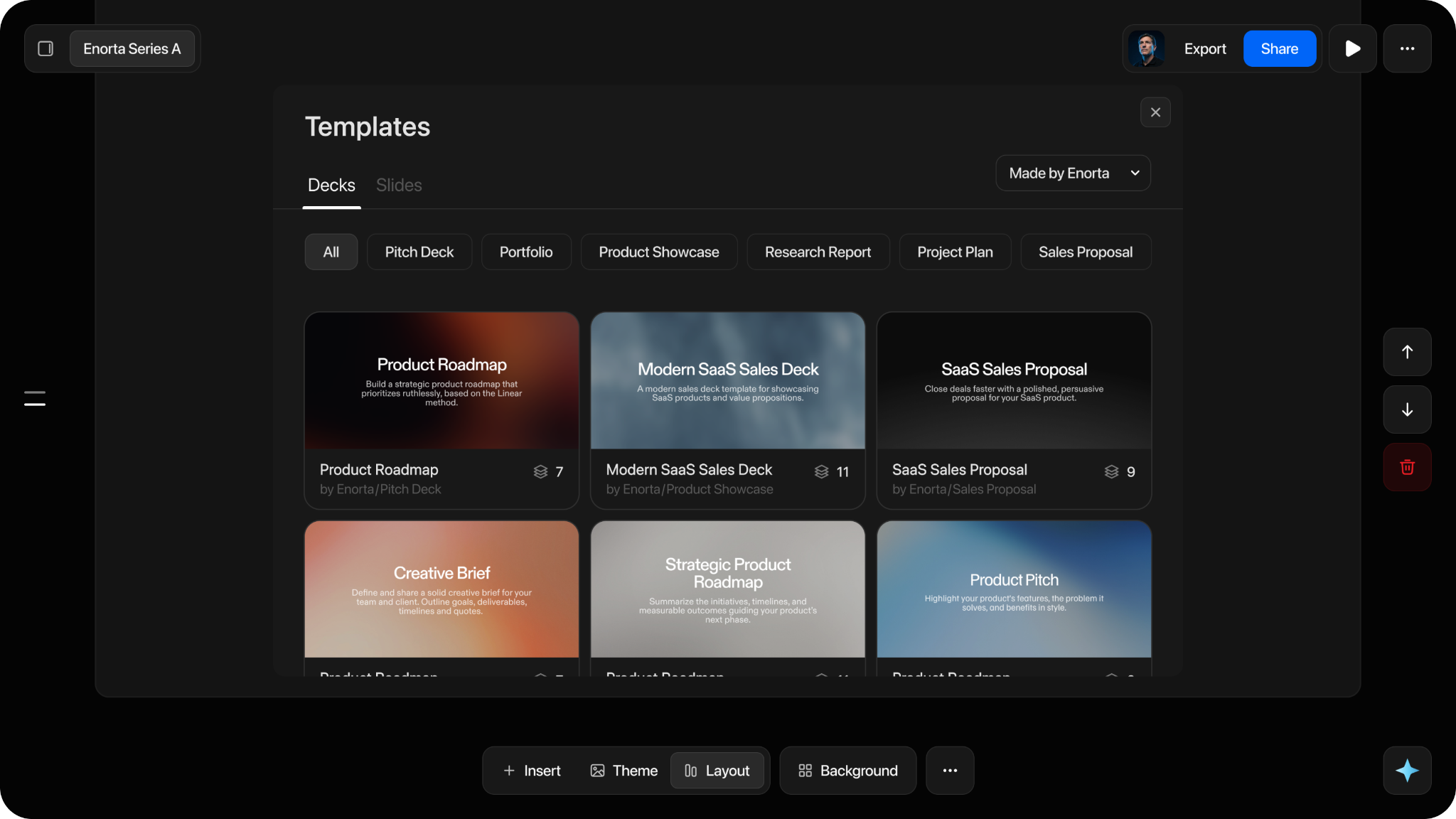Screen dimensions: 1456x819
Task: Open the Product Pitch template thumbnail
Action: tap(1015, 589)
